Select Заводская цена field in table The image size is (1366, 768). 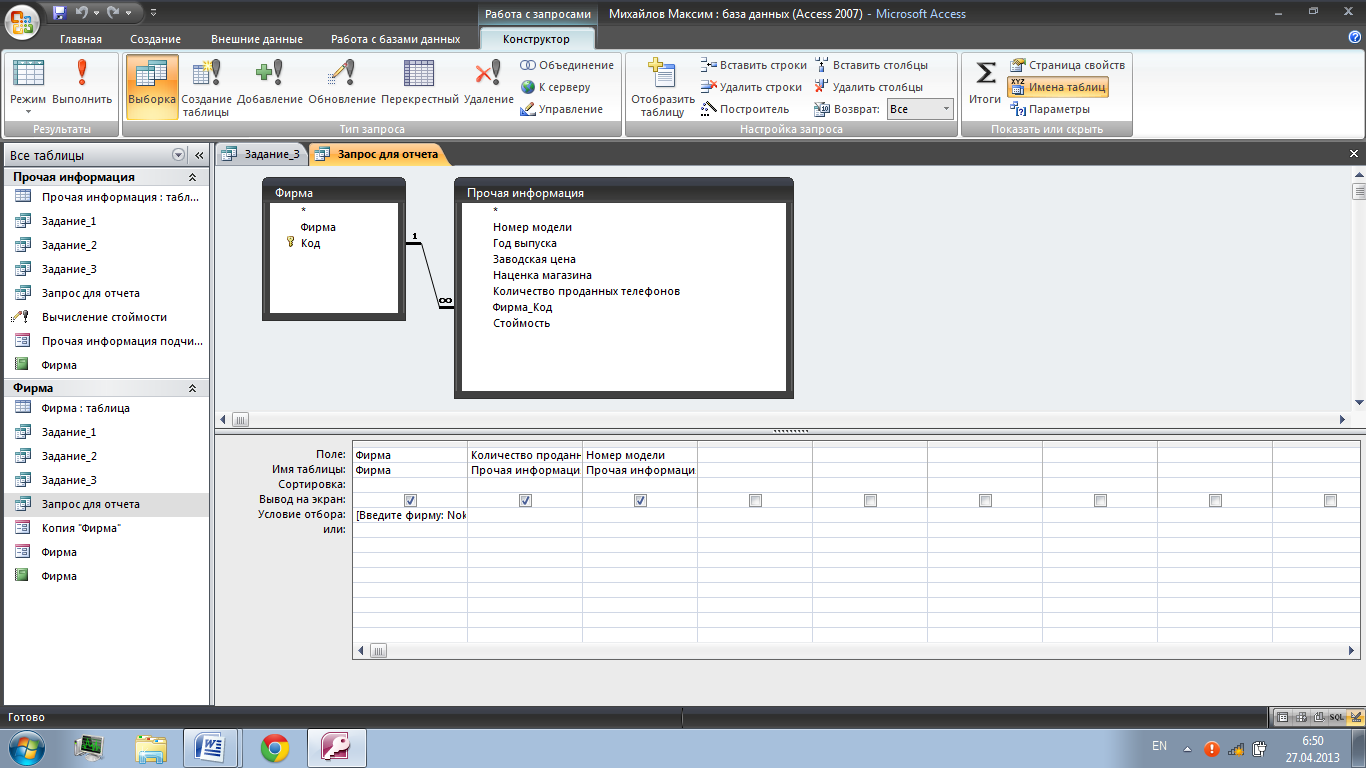(x=534, y=259)
